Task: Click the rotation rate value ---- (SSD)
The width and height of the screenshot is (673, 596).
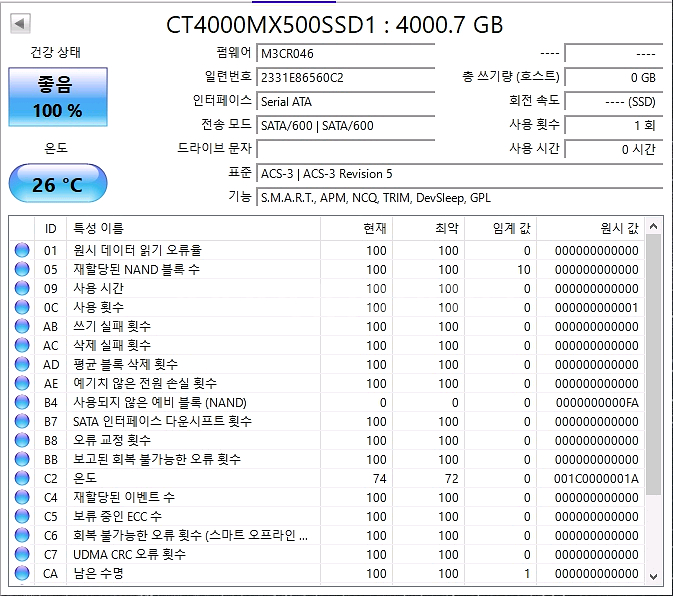Action: pyautogui.click(x=614, y=102)
